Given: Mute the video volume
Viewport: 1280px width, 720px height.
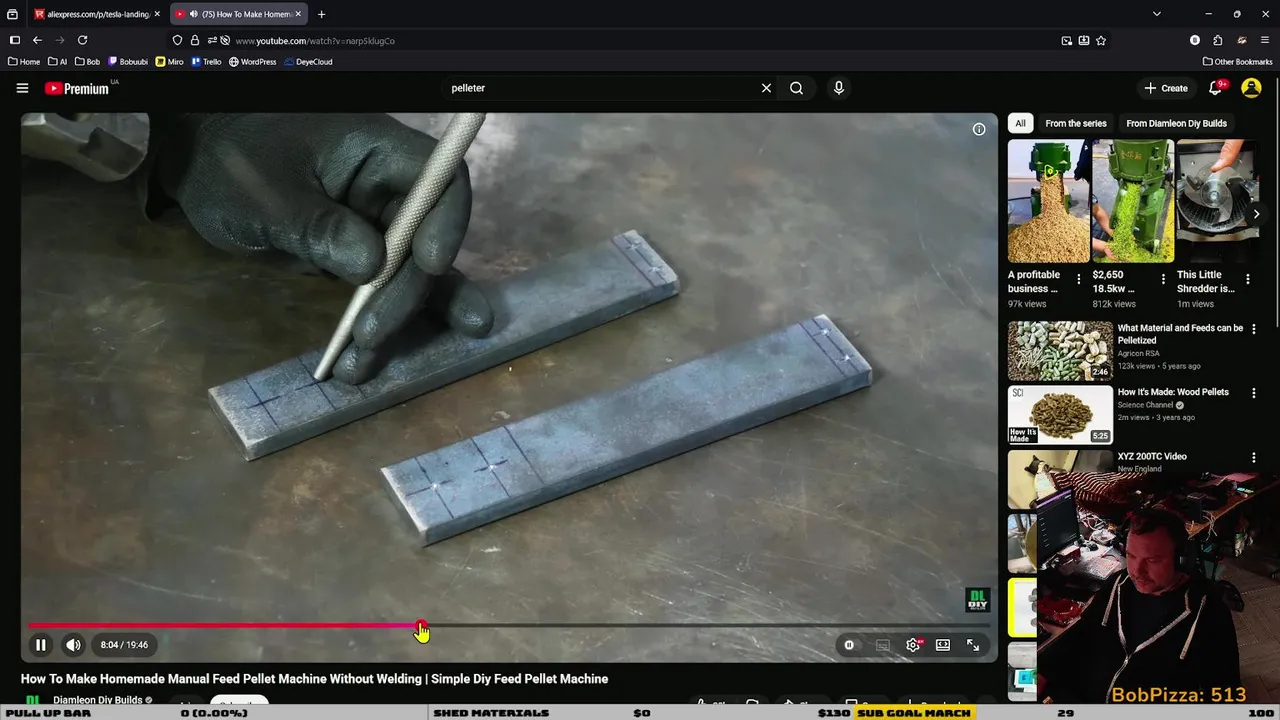Looking at the screenshot, I should 73,645.
